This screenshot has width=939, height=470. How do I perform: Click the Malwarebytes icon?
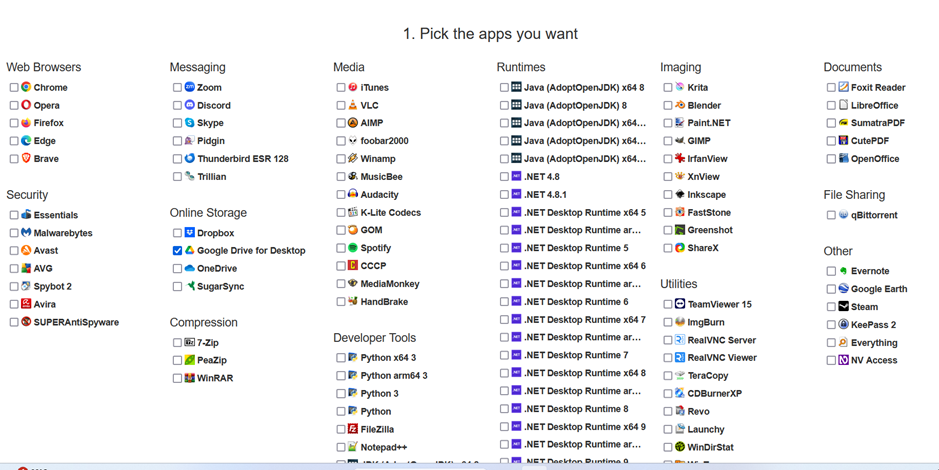tap(26, 233)
